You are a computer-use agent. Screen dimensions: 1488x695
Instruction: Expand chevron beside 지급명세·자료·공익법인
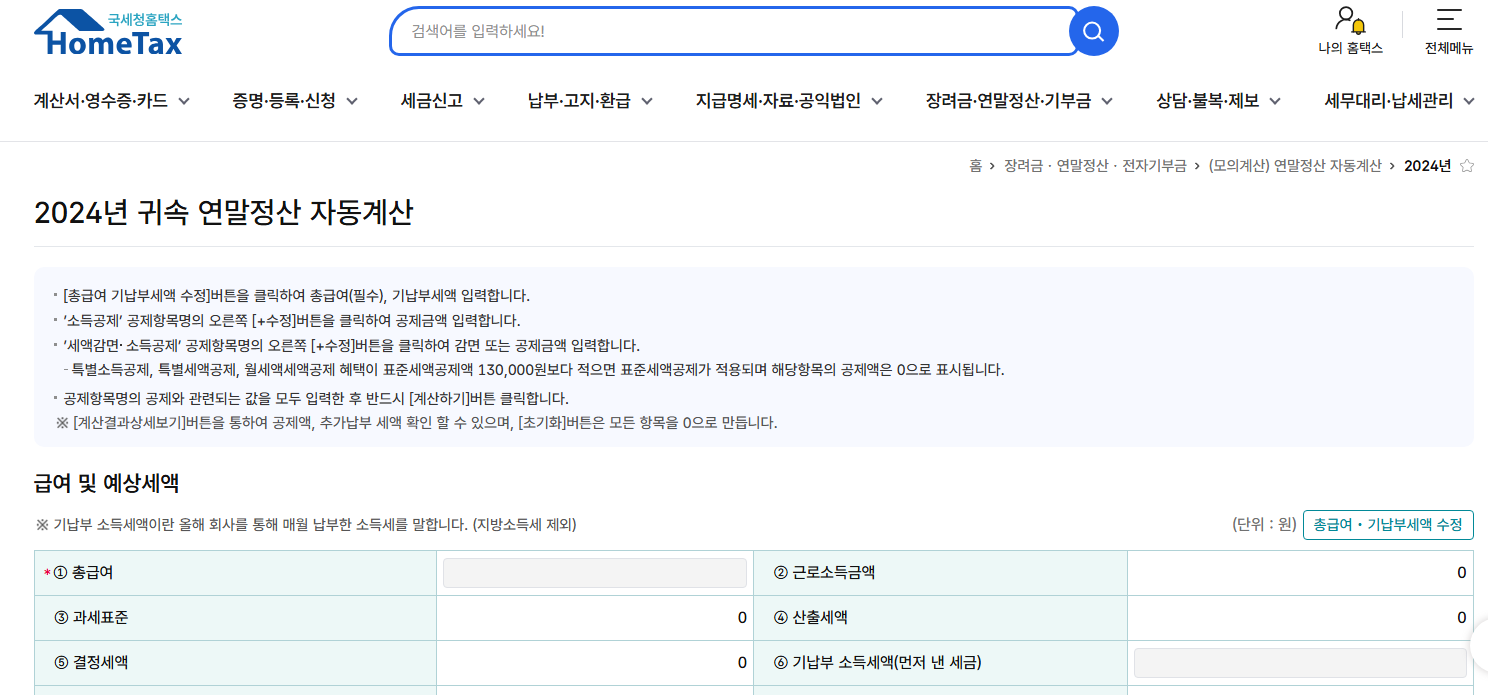[x=877, y=101]
